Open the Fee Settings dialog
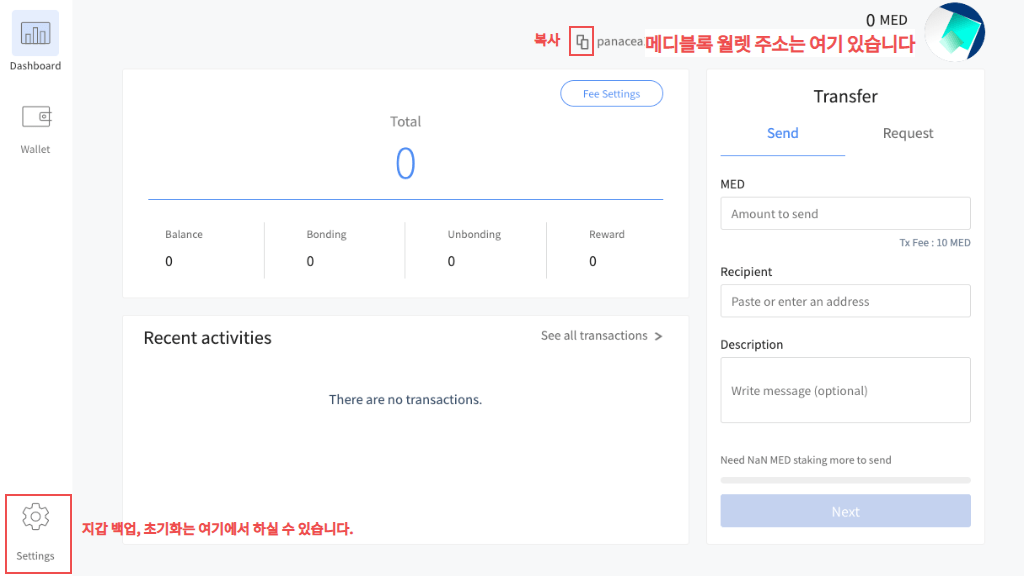 tap(611, 93)
